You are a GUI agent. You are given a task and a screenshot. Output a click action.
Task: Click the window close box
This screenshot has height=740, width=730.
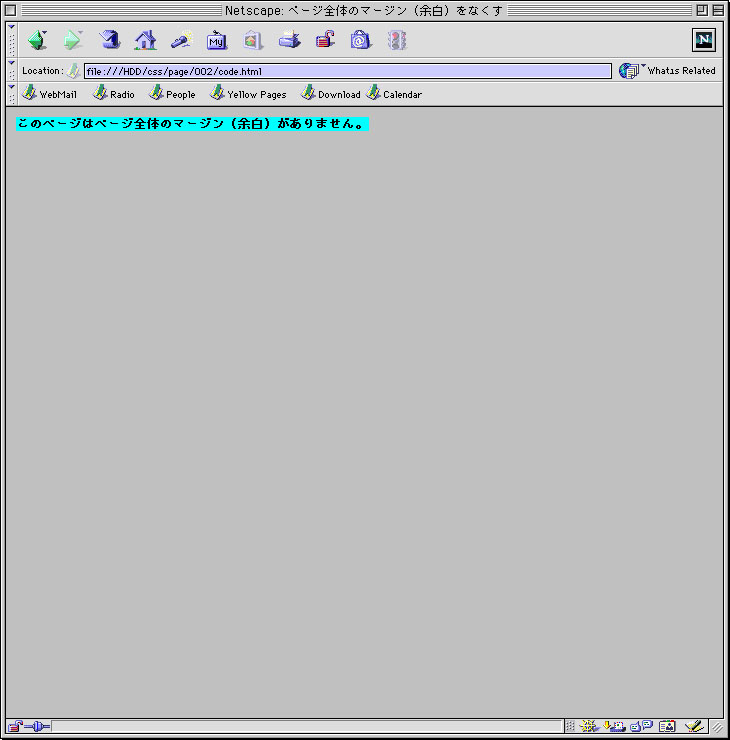[x=10, y=10]
